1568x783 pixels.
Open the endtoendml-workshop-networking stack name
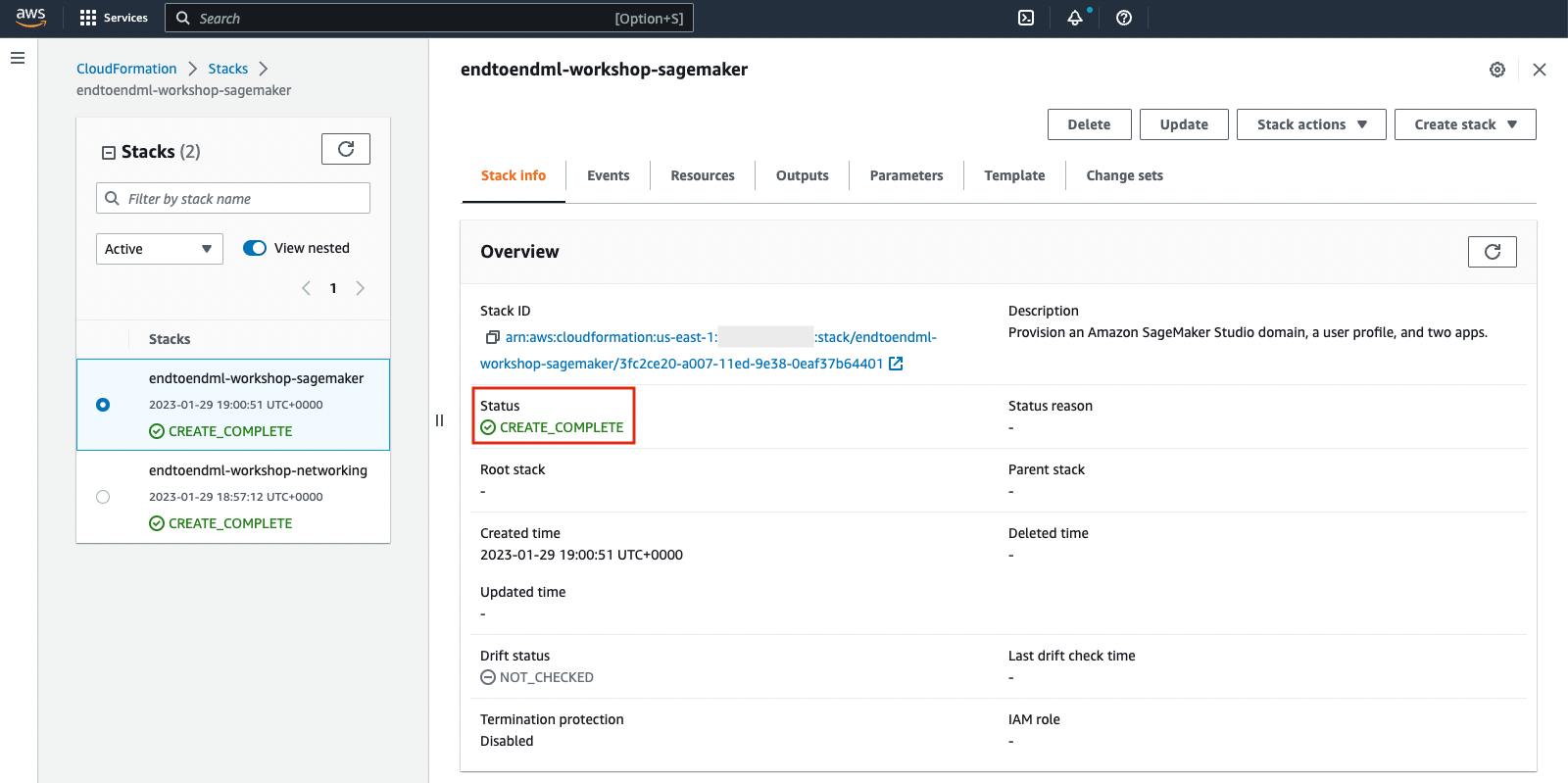coord(258,470)
